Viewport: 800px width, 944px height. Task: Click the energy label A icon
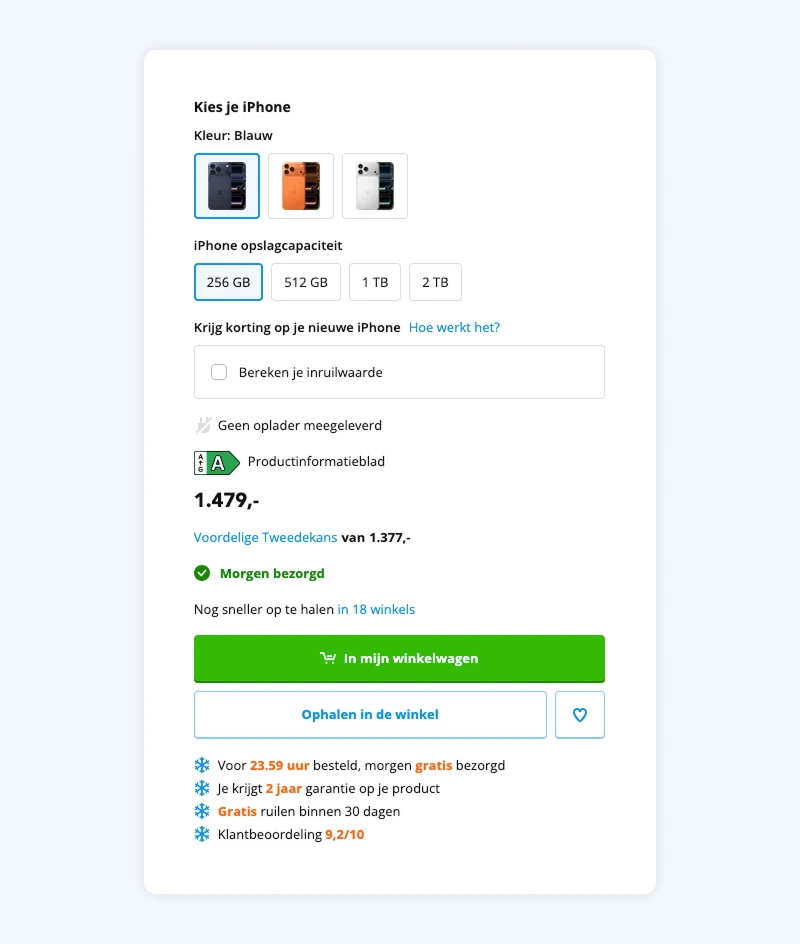point(217,463)
